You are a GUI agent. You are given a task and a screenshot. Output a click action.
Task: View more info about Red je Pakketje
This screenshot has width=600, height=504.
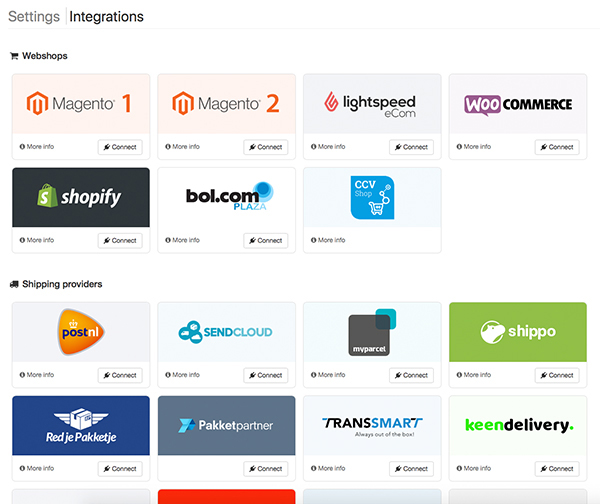click(37, 468)
